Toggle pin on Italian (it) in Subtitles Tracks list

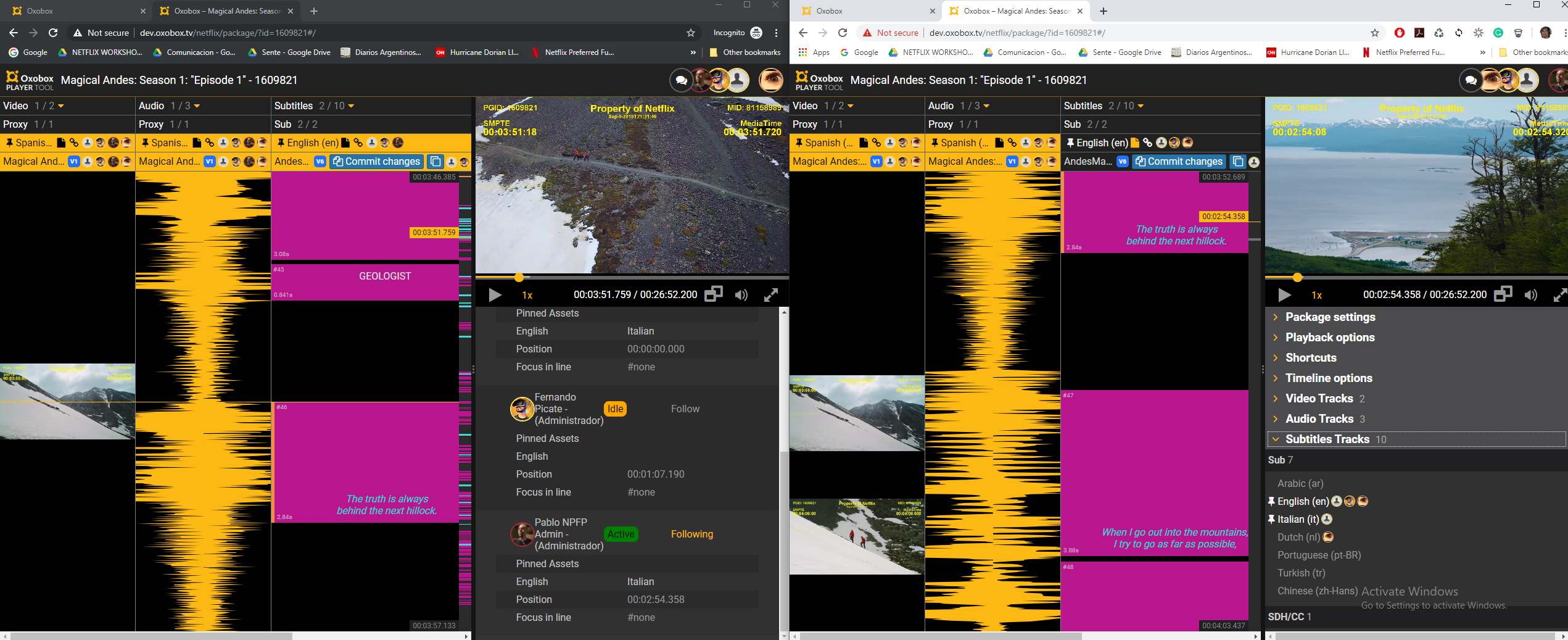pos(1271,519)
